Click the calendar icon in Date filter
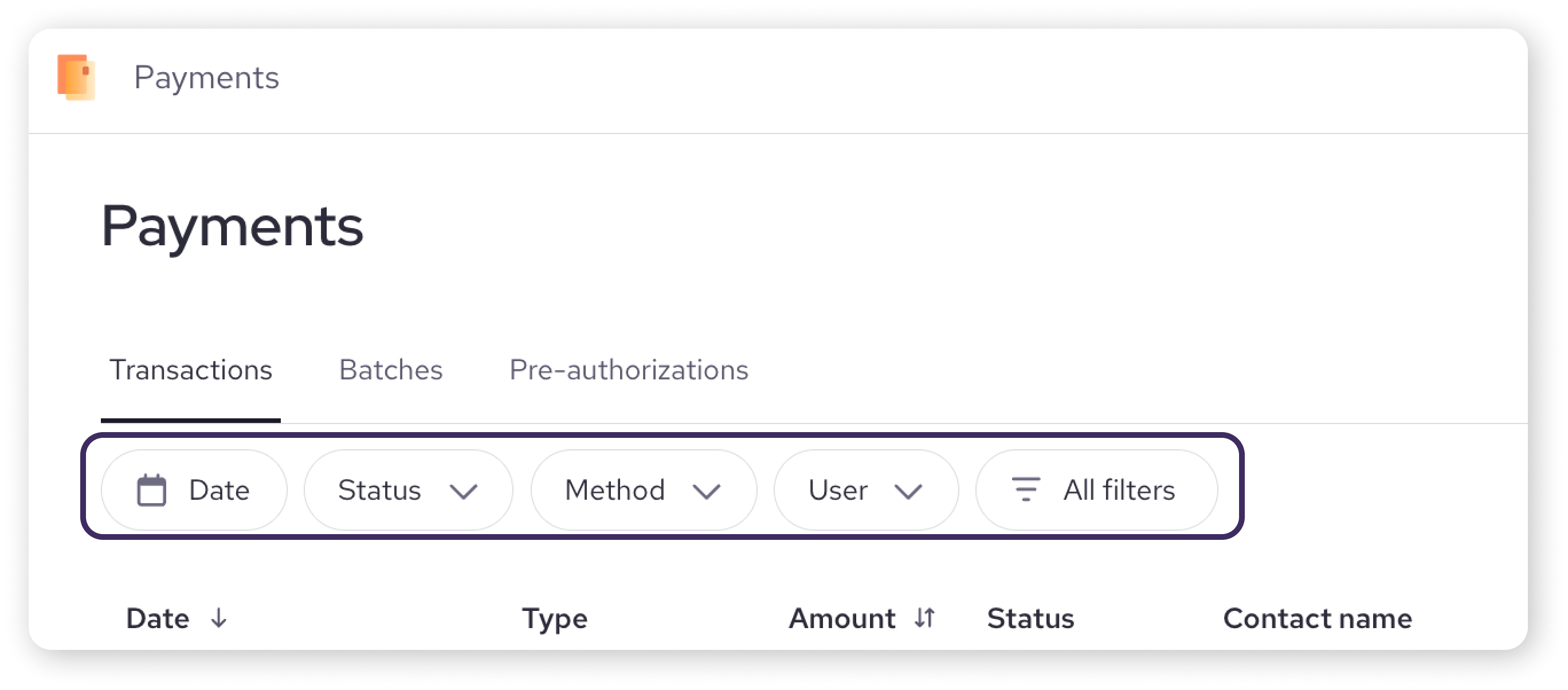The height and width of the screenshot is (690, 1568). click(151, 490)
